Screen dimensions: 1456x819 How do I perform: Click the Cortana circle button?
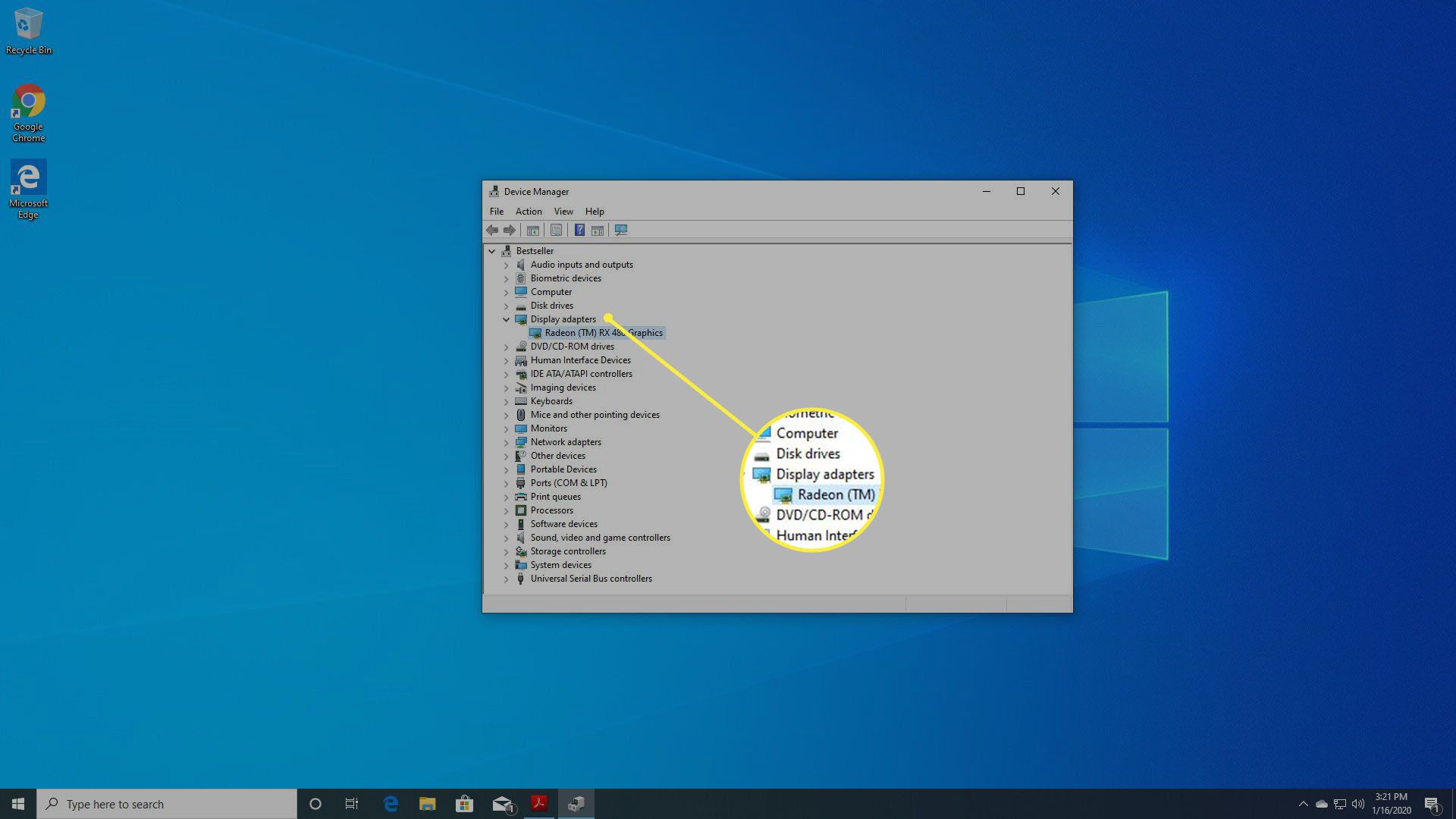click(315, 804)
